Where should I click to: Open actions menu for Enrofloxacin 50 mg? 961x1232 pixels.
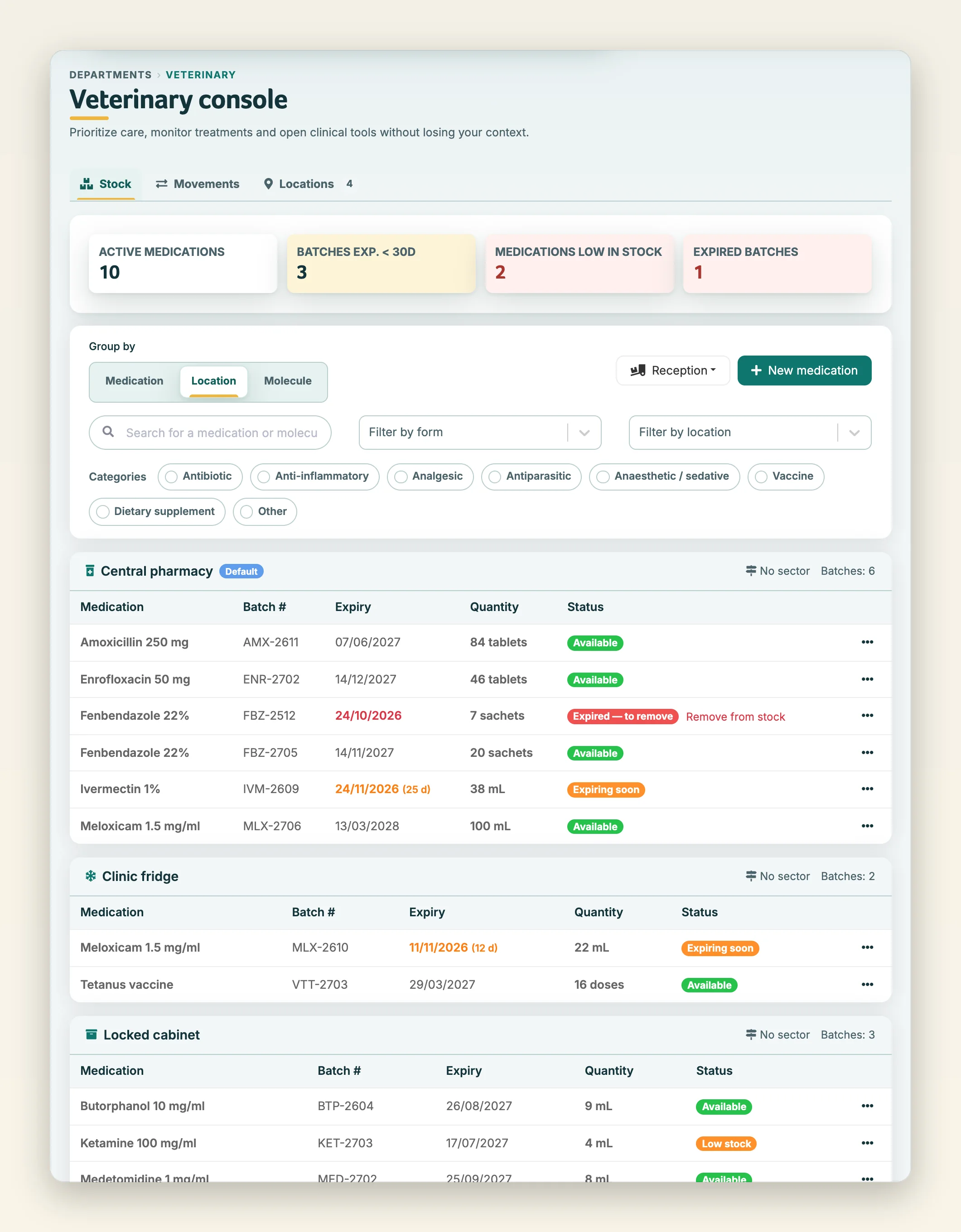tap(867, 679)
